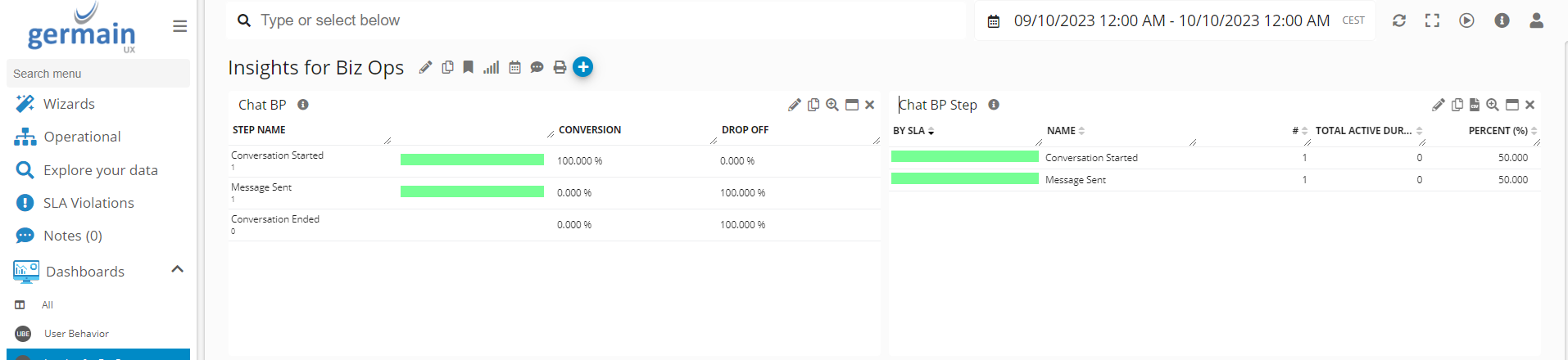The height and width of the screenshot is (360, 1568).
Task: Open the user profile icon
Action: click(x=1536, y=20)
